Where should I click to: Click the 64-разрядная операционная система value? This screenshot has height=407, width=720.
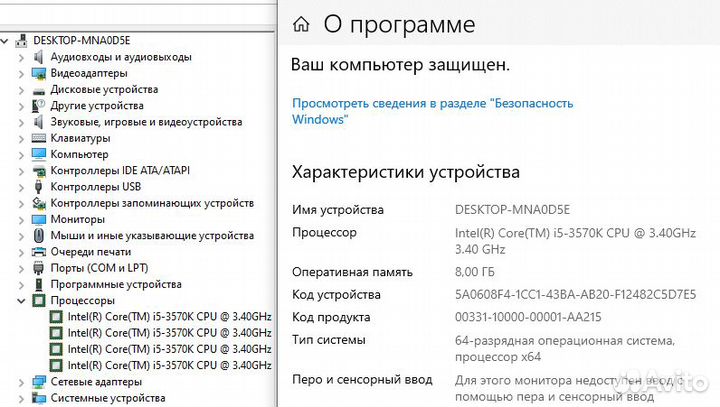[x=565, y=349]
